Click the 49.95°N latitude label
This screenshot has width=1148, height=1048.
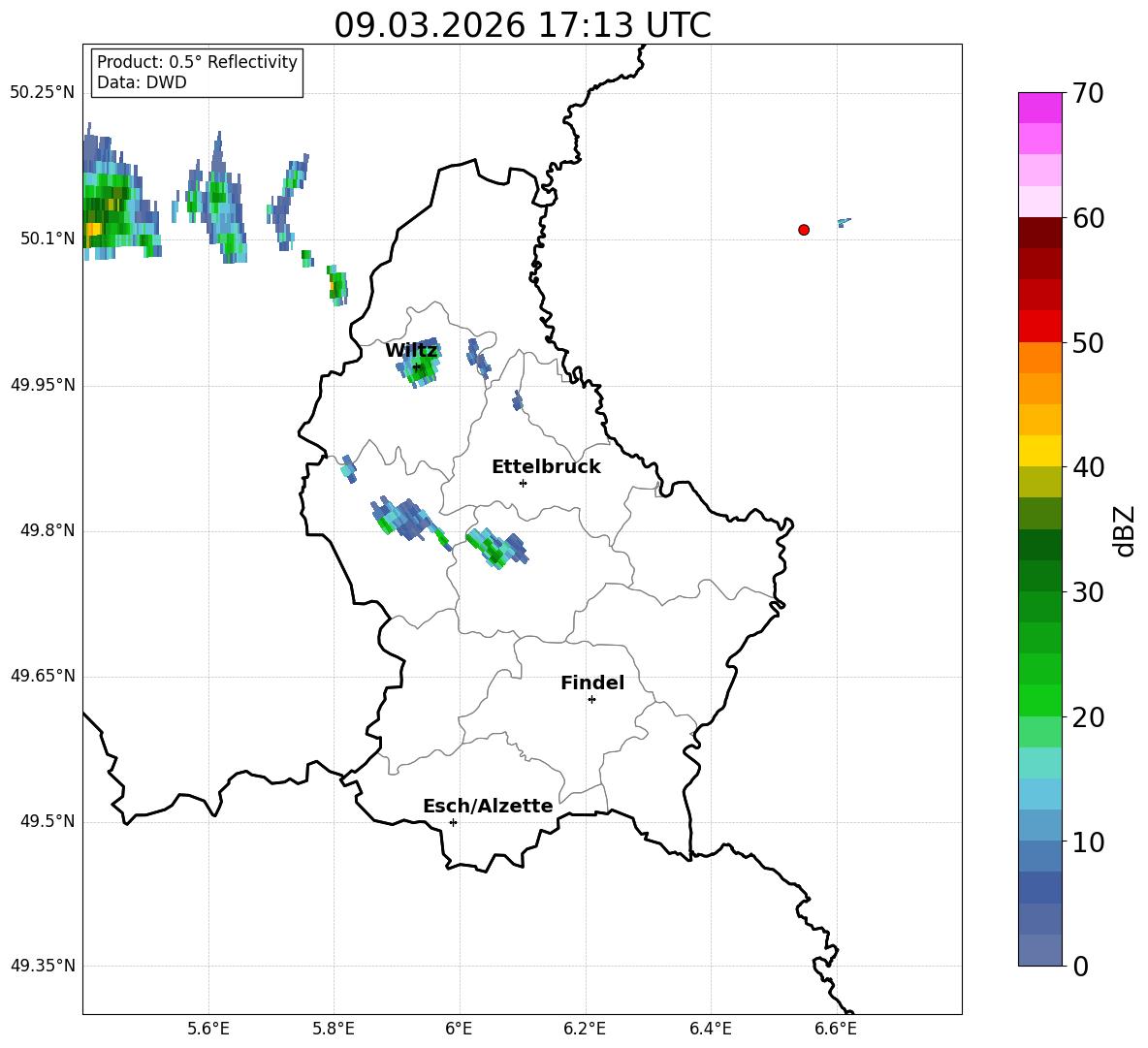[43, 384]
